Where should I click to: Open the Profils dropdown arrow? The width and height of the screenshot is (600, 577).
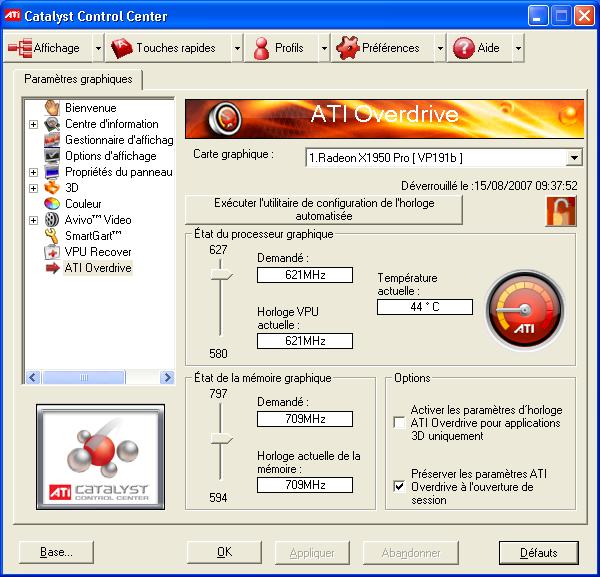pos(324,48)
